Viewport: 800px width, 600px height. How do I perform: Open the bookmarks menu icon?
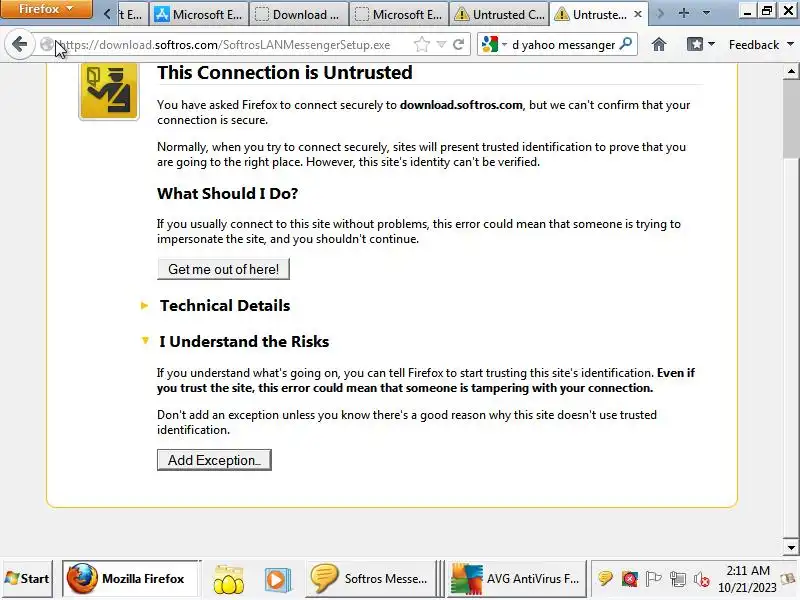click(701, 45)
